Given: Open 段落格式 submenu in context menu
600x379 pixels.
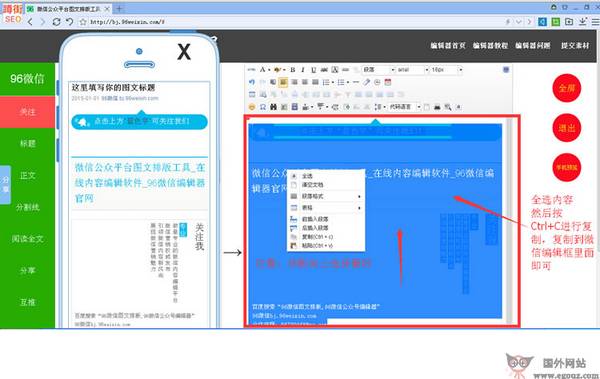Looking at the screenshot, I should pyautogui.click(x=326, y=196).
